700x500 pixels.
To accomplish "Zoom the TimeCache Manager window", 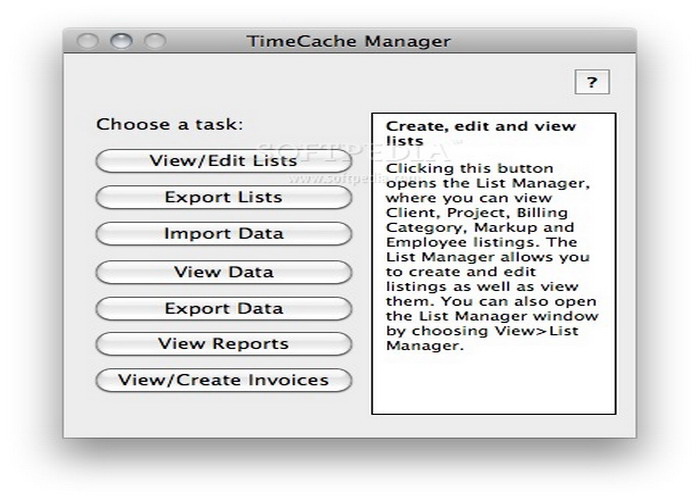I will 154,42.
